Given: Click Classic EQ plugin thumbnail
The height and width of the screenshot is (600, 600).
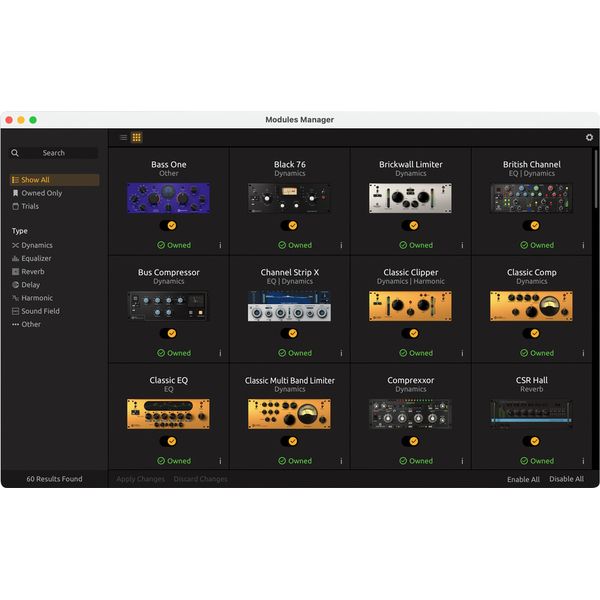Looking at the screenshot, I should tap(168, 414).
